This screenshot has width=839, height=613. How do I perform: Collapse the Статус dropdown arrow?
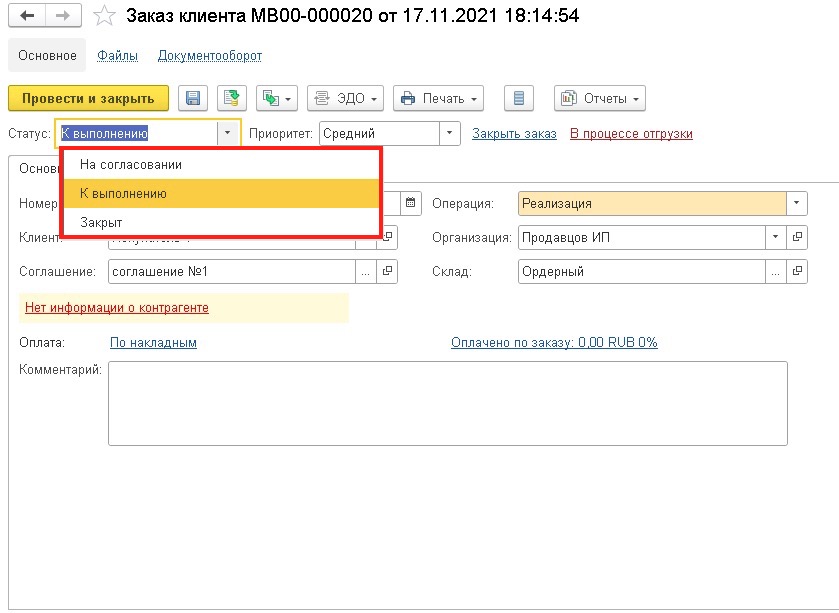click(227, 133)
